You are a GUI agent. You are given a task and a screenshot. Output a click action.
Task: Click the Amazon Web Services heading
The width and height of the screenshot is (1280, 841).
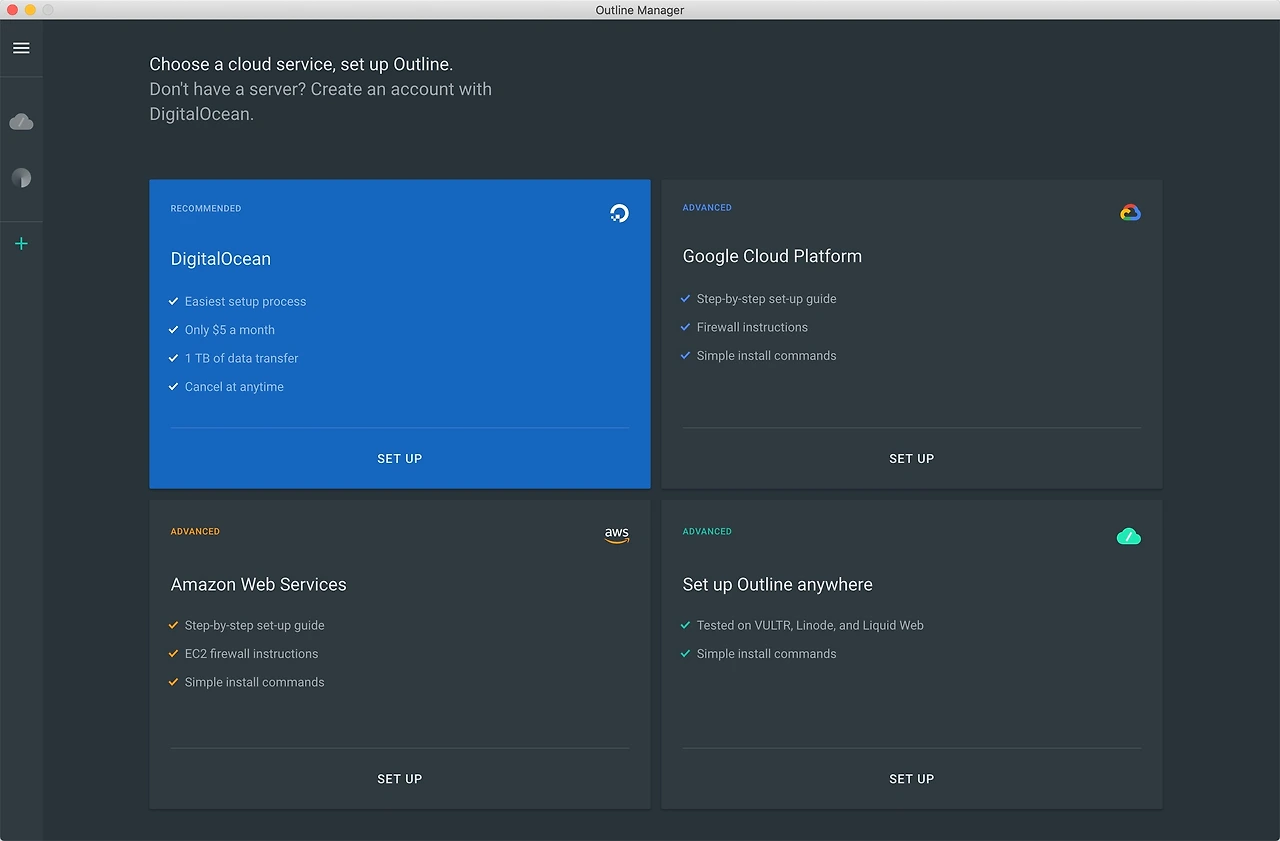coord(259,585)
